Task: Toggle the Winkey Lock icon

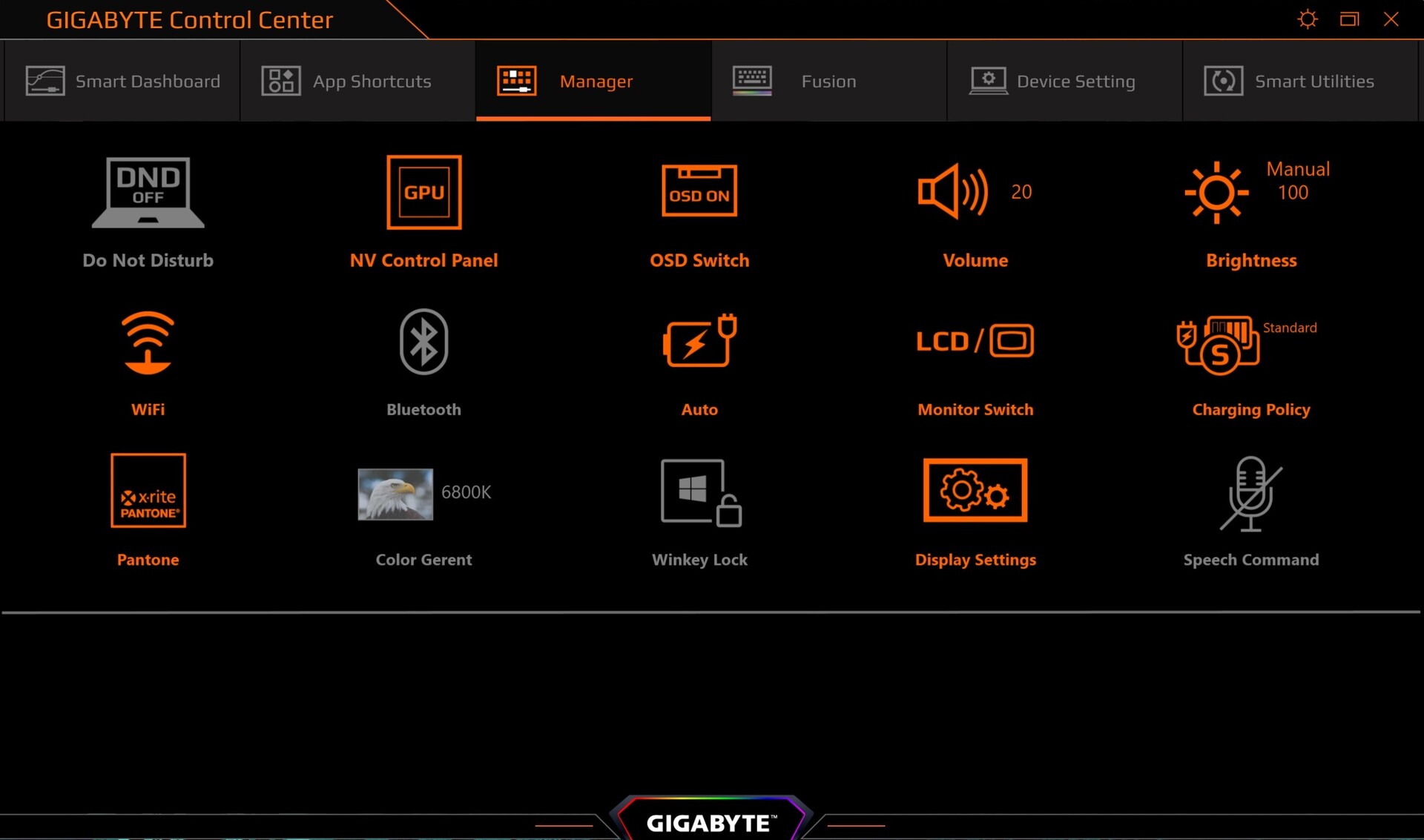Action: coord(701,493)
